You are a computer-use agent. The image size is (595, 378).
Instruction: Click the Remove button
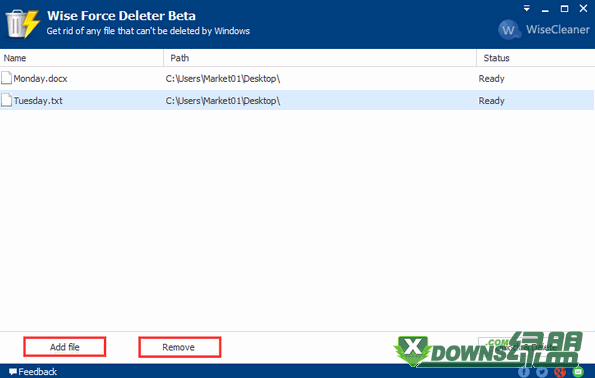(x=179, y=347)
